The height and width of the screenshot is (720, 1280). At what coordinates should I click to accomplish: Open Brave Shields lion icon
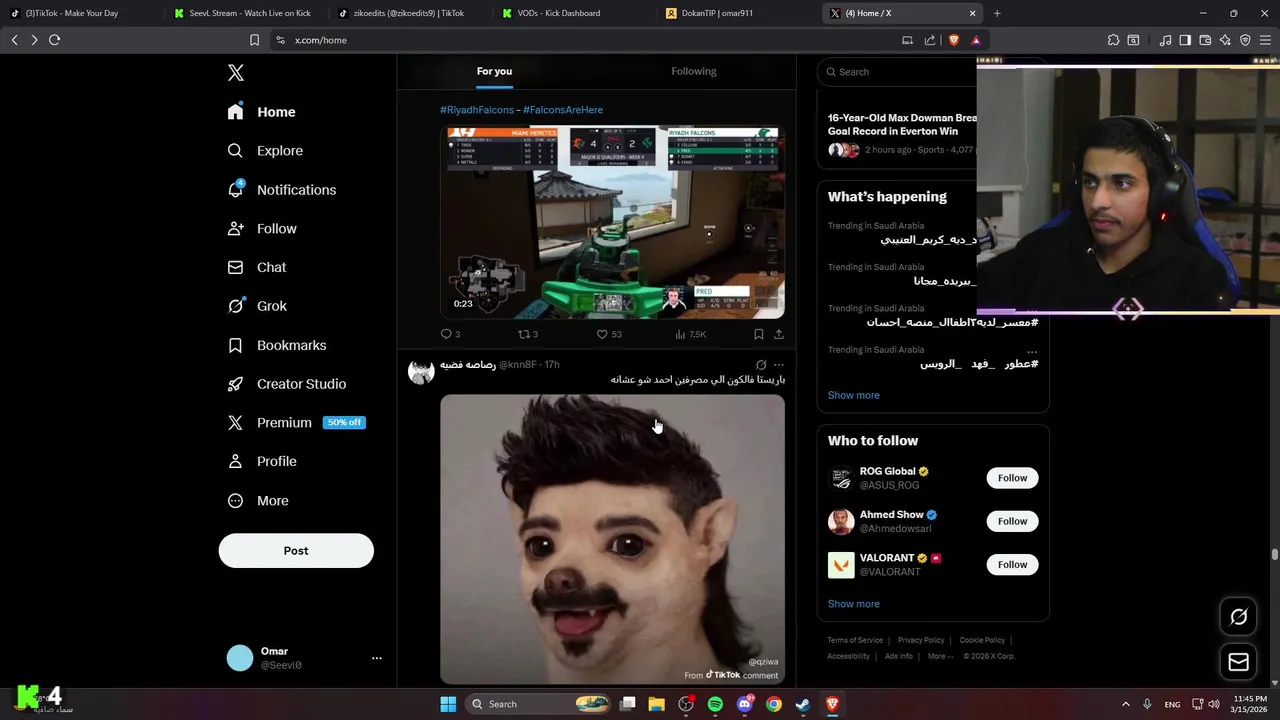click(x=953, y=40)
